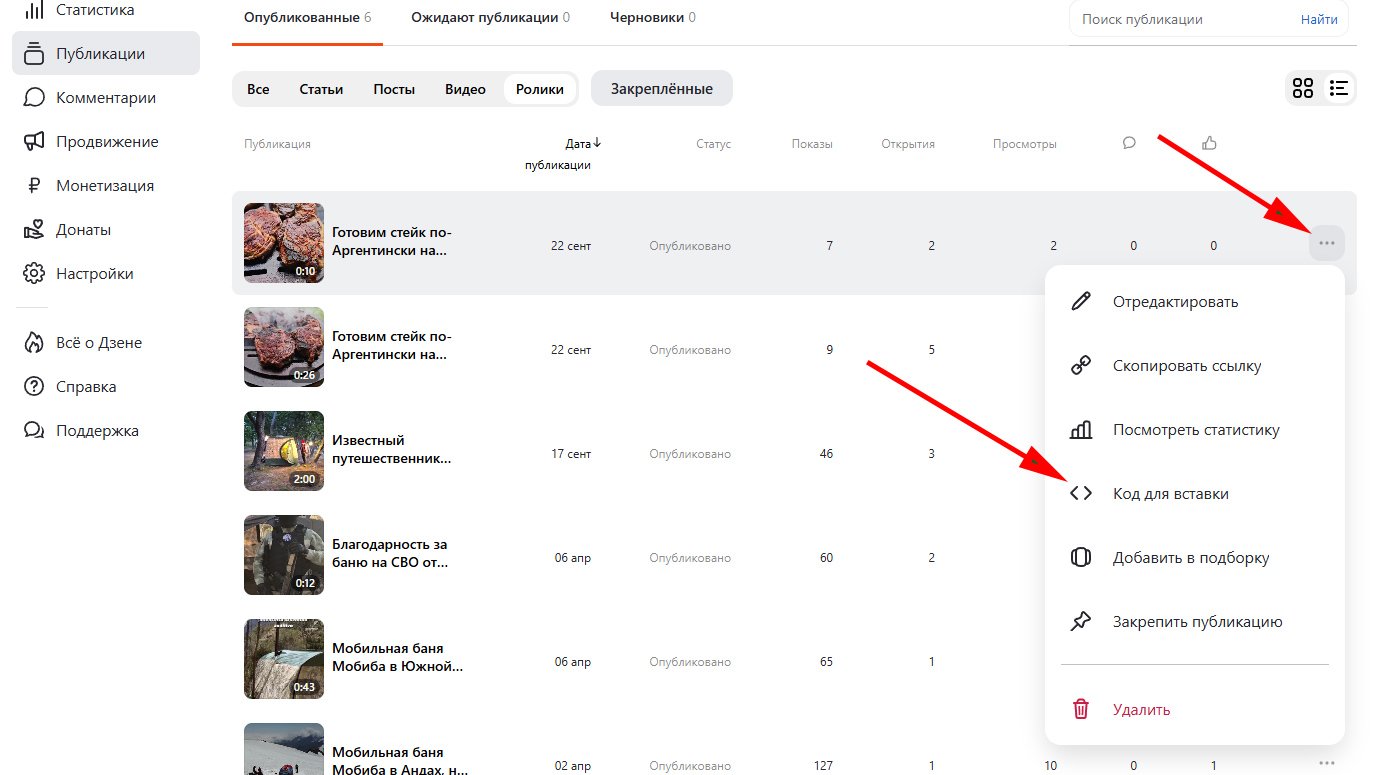1378x775 pixels.
Task: Toggle the Закреплённые filter
Action: point(662,89)
